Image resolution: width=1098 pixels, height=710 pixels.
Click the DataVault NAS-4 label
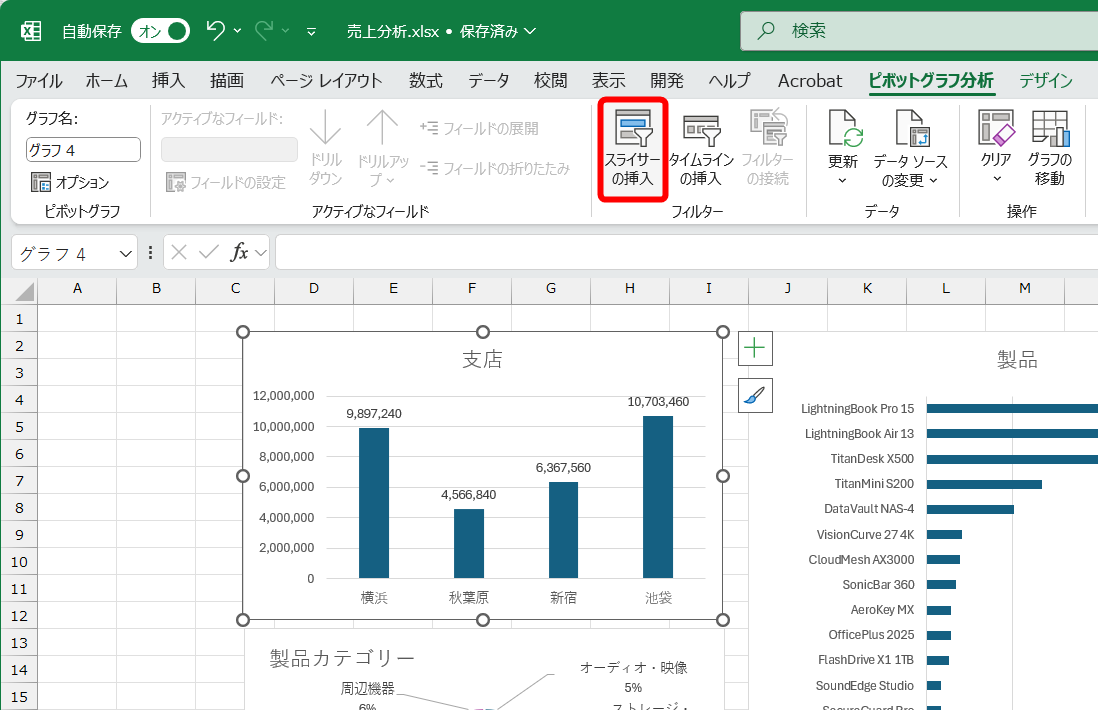[x=869, y=509]
